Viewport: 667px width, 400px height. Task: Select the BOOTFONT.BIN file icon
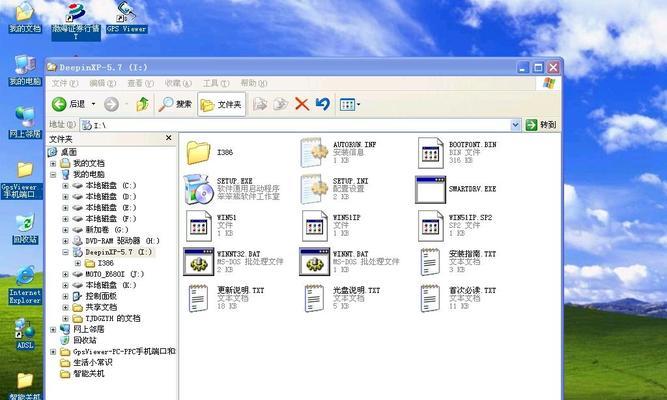[x=430, y=152]
